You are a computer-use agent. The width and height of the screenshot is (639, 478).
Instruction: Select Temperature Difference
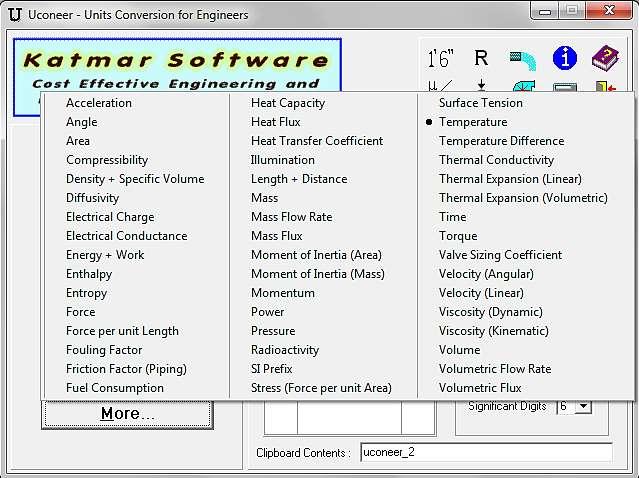[x=502, y=141]
